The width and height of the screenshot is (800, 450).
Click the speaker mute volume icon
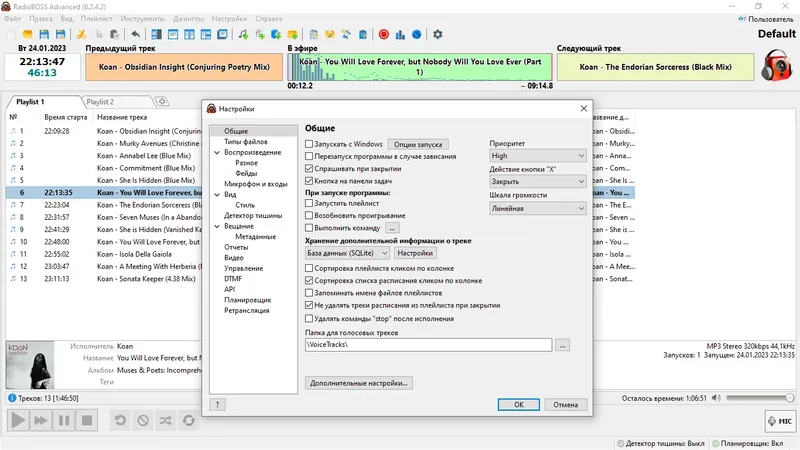[x=716, y=398]
